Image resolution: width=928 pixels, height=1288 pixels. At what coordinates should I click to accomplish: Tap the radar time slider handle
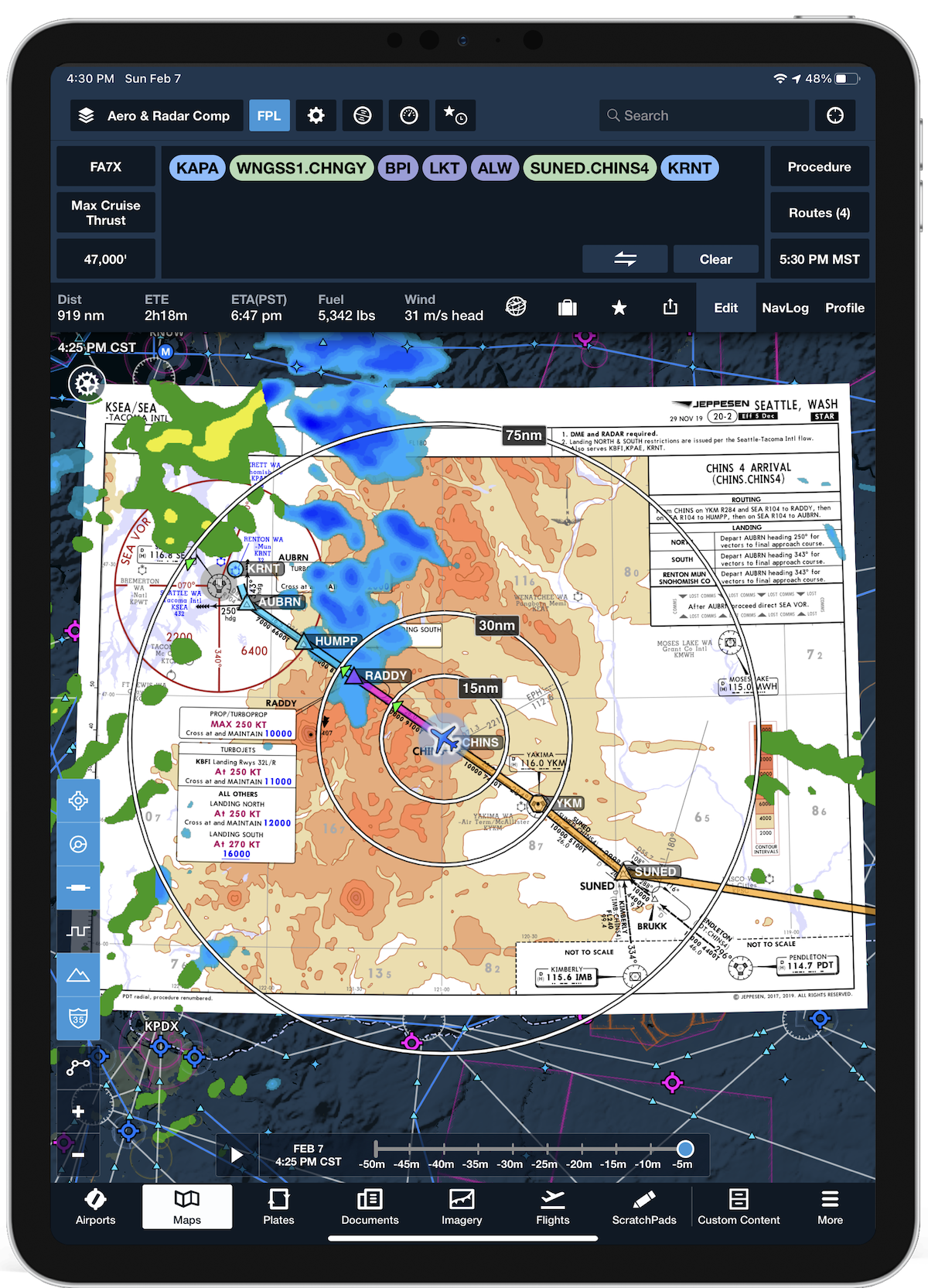pos(685,1149)
